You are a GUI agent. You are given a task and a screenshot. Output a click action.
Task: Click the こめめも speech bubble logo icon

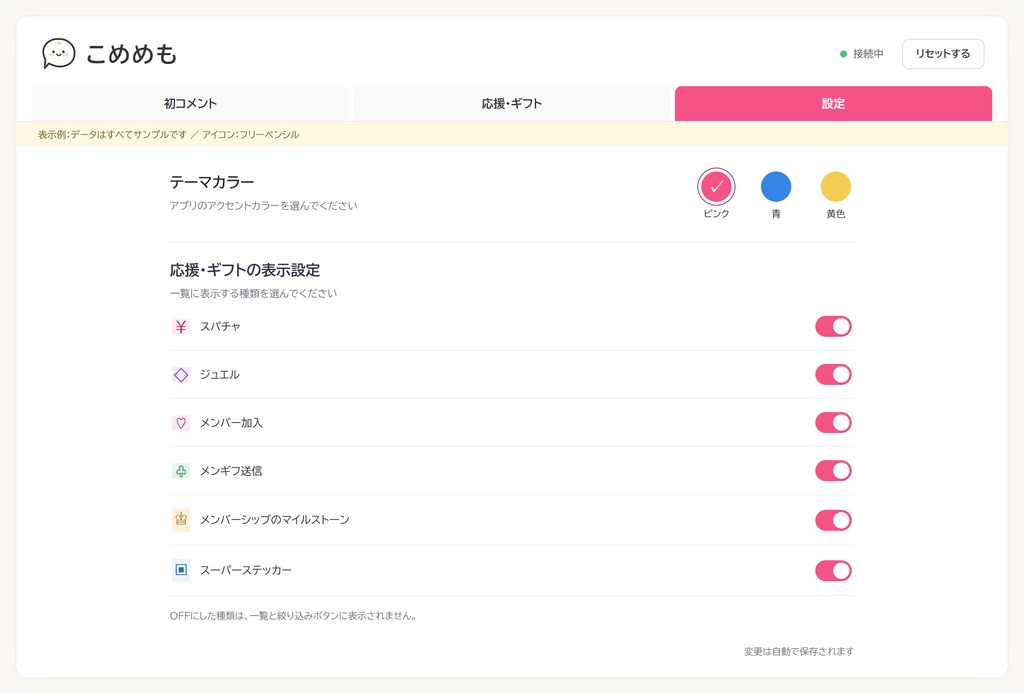click(59, 54)
